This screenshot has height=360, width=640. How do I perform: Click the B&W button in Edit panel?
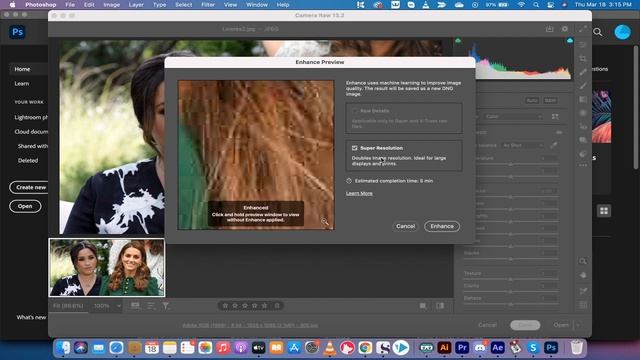pyautogui.click(x=550, y=100)
